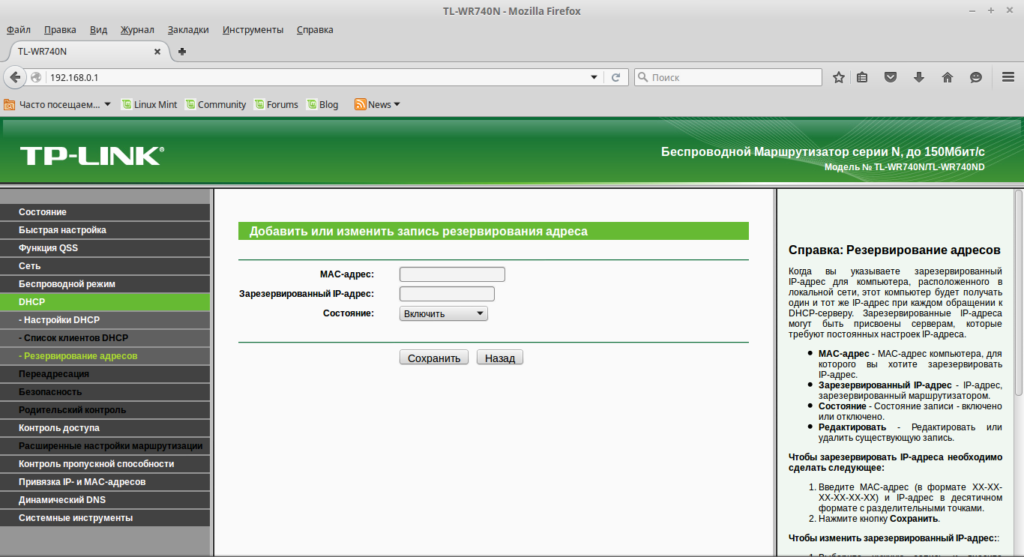Viewport: 1024px width, 557px height.
Task: Open the Справка menu
Action: click(315, 29)
